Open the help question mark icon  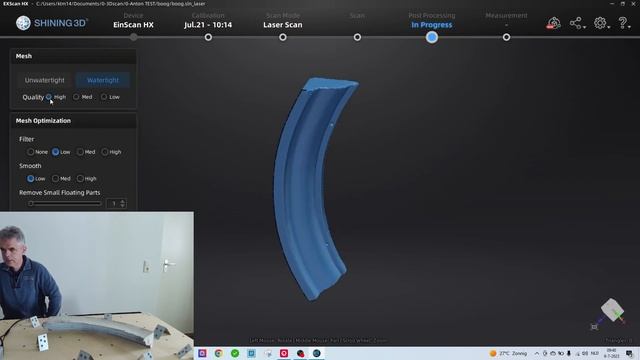tap(622, 23)
